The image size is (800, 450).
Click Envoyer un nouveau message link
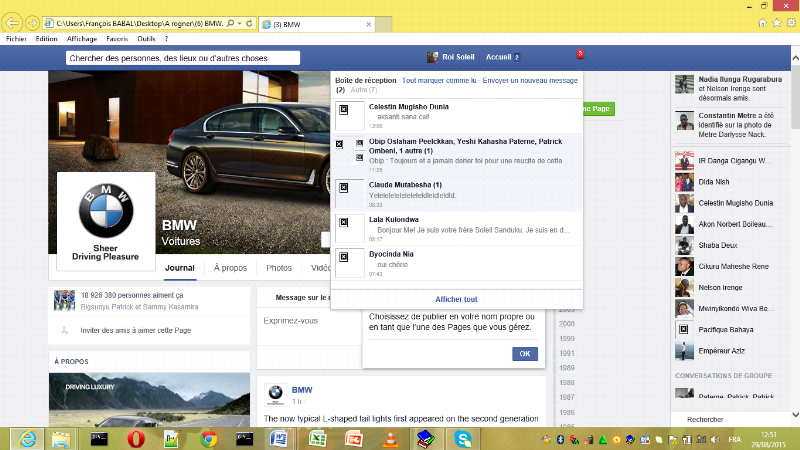click(x=530, y=80)
